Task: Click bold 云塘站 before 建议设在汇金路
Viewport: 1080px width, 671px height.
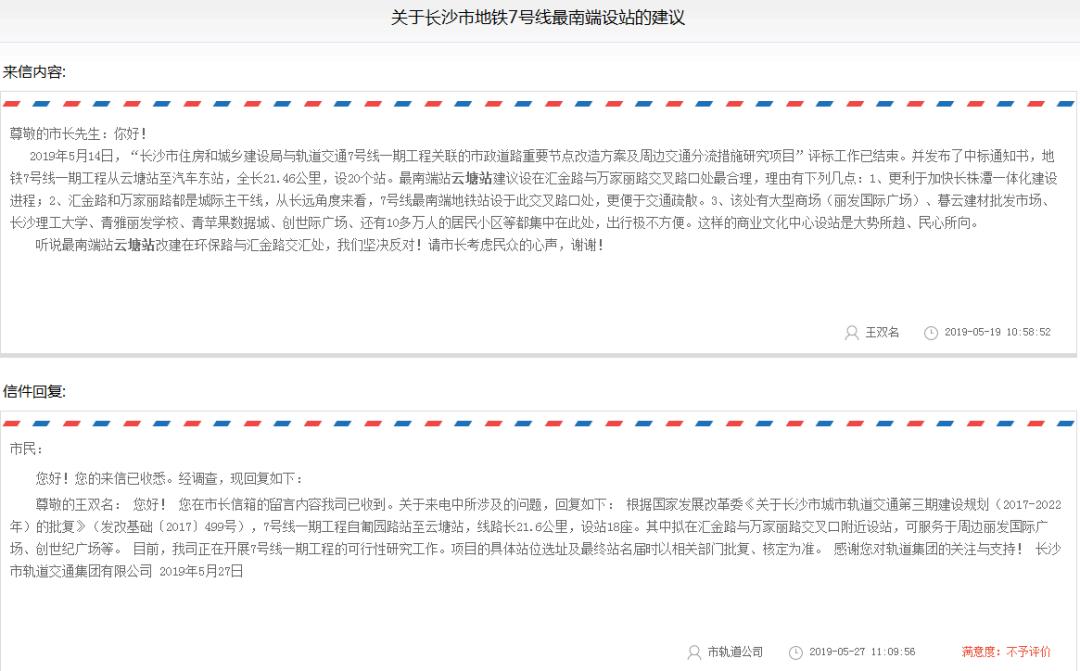Action: click(472, 178)
